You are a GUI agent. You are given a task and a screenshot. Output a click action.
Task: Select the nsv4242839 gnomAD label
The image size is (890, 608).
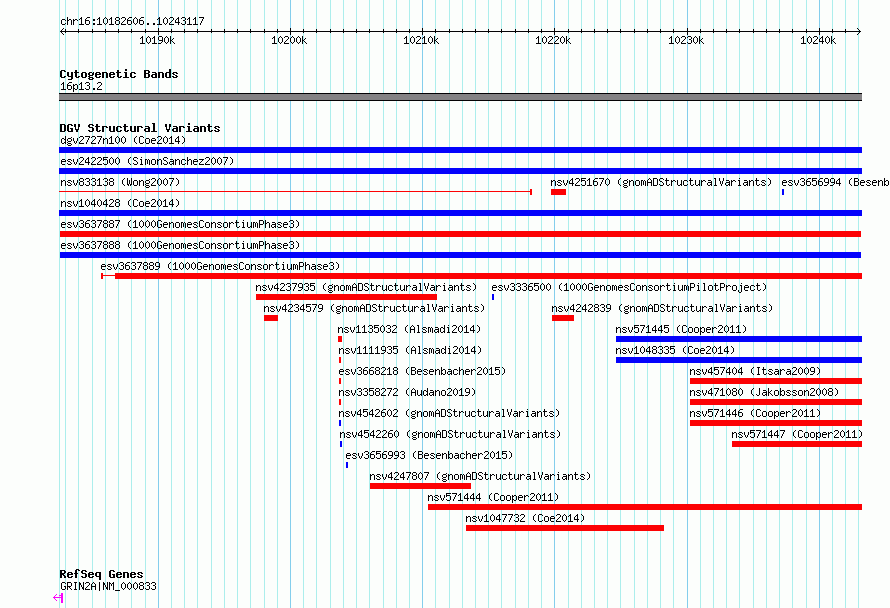(662, 308)
